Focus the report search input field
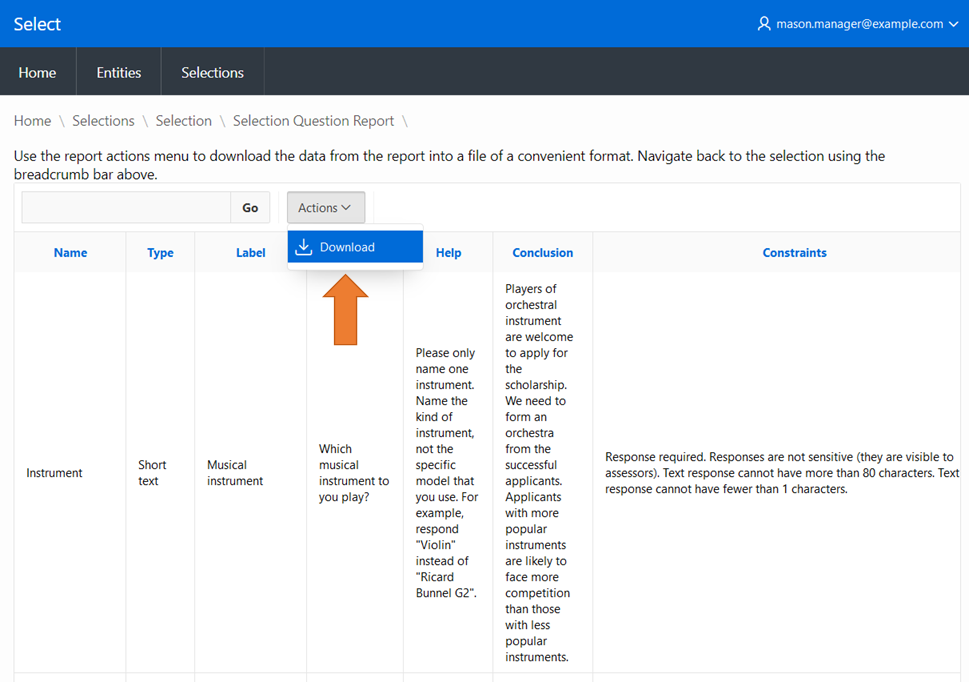The width and height of the screenshot is (969, 682). point(126,208)
